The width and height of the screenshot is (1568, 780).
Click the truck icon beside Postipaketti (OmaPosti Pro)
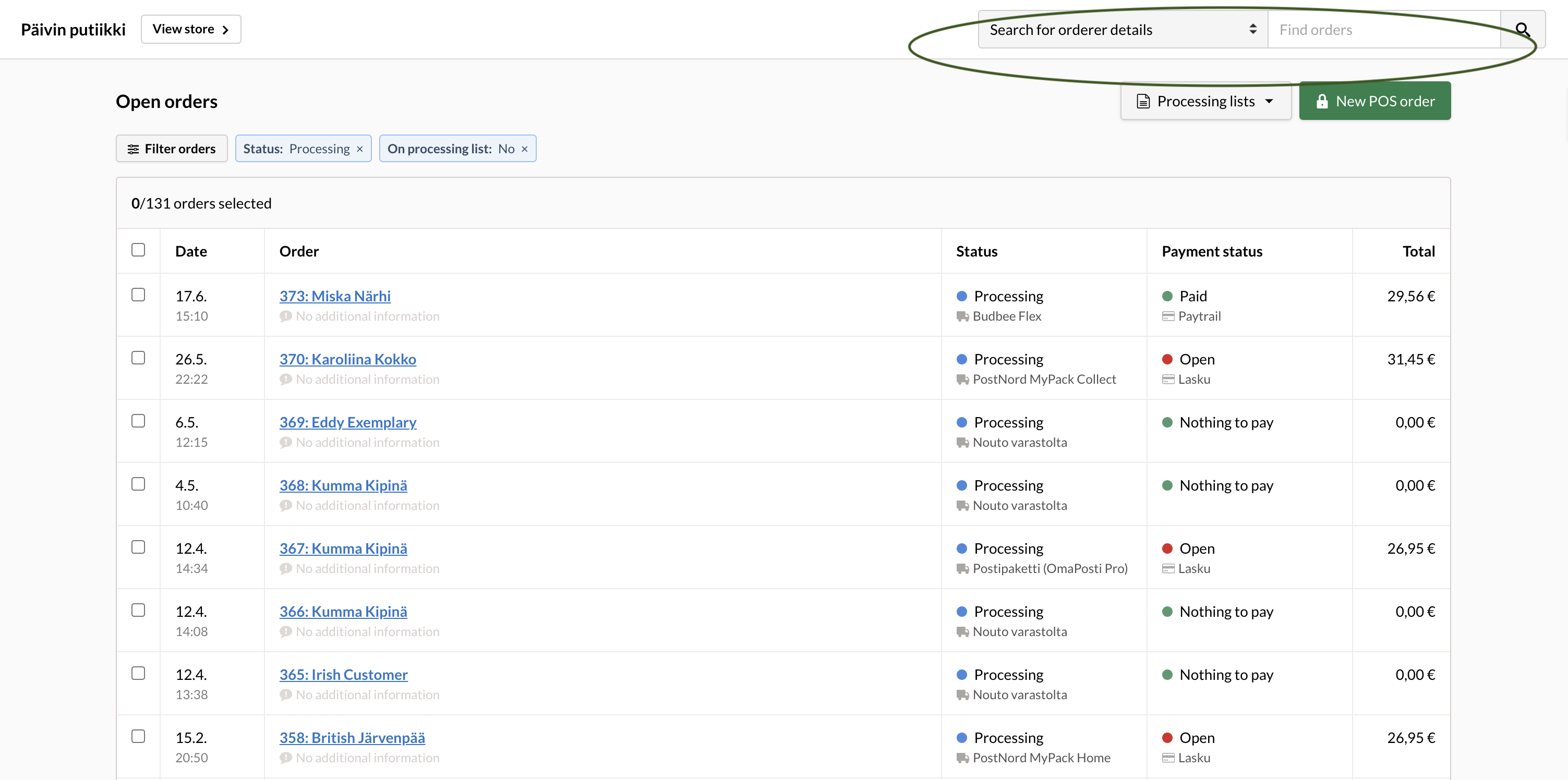click(x=962, y=569)
